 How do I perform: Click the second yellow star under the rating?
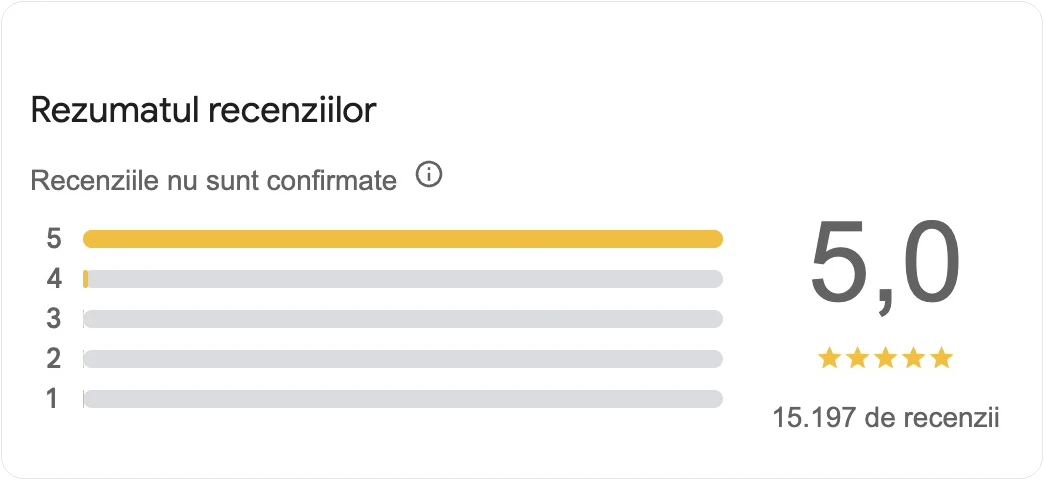(858, 359)
